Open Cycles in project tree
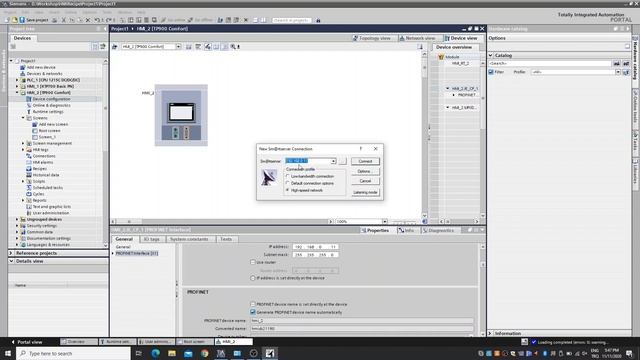The height and width of the screenshot is (360, 640). (38, 194)
